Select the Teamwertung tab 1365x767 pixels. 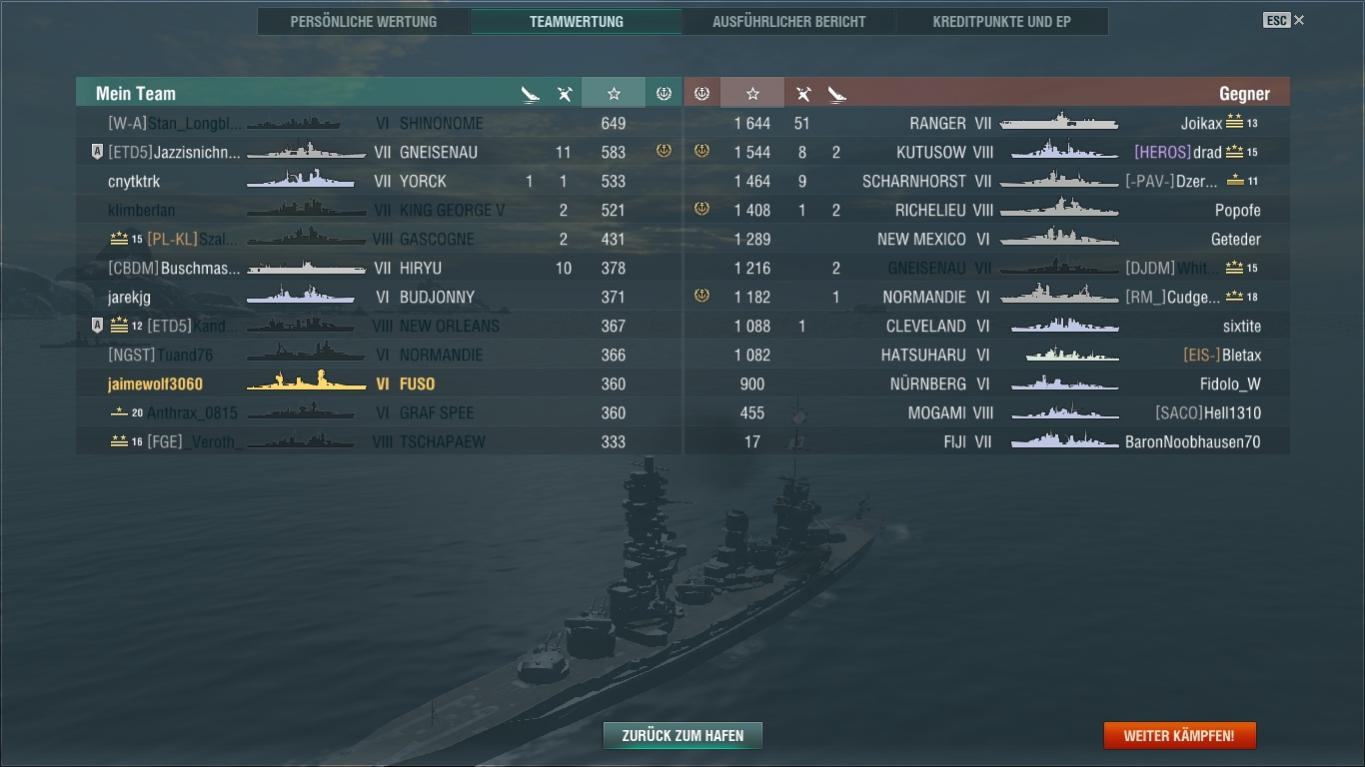click(x=576, y=21)
